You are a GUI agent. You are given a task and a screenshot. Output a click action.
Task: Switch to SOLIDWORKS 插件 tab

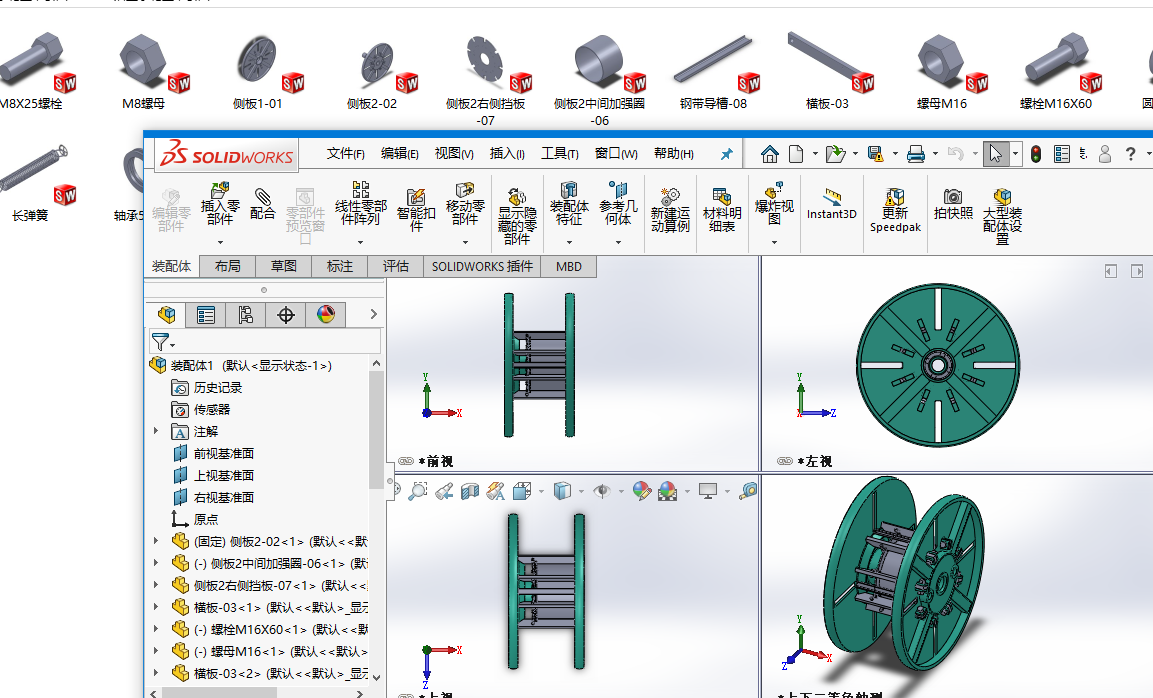482,266
